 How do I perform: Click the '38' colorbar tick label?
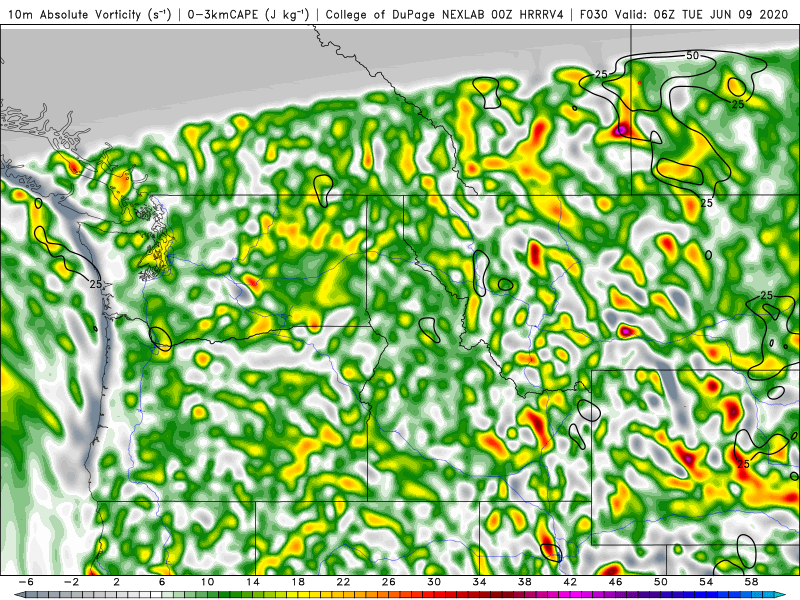point(525,582)
